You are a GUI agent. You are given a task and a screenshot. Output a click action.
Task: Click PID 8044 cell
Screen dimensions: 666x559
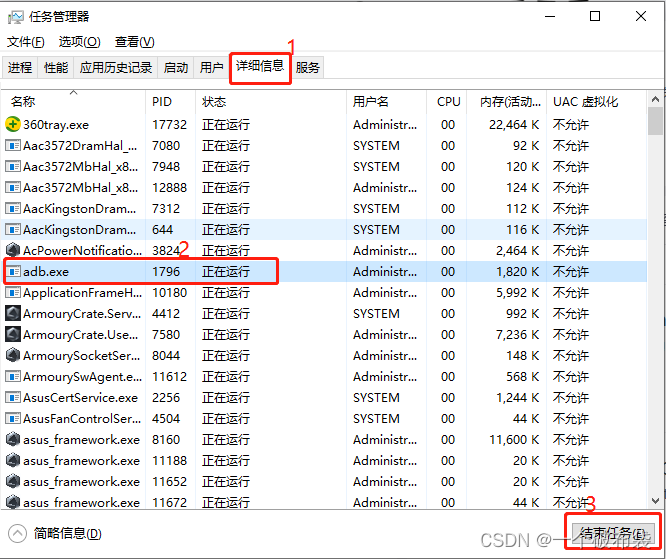point(166,355)
